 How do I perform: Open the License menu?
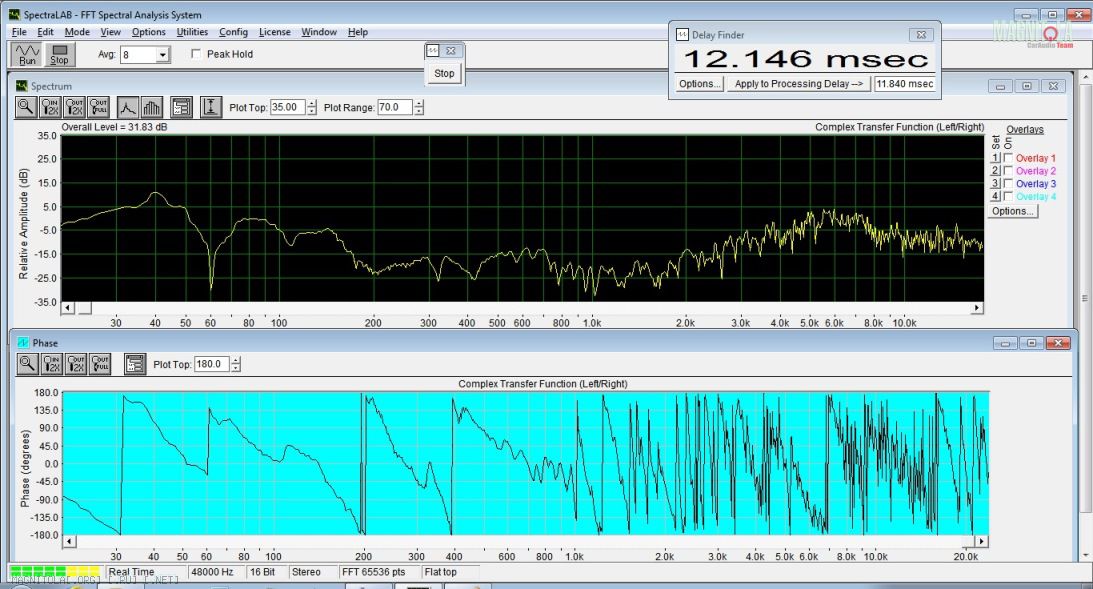tap(275, 31)
